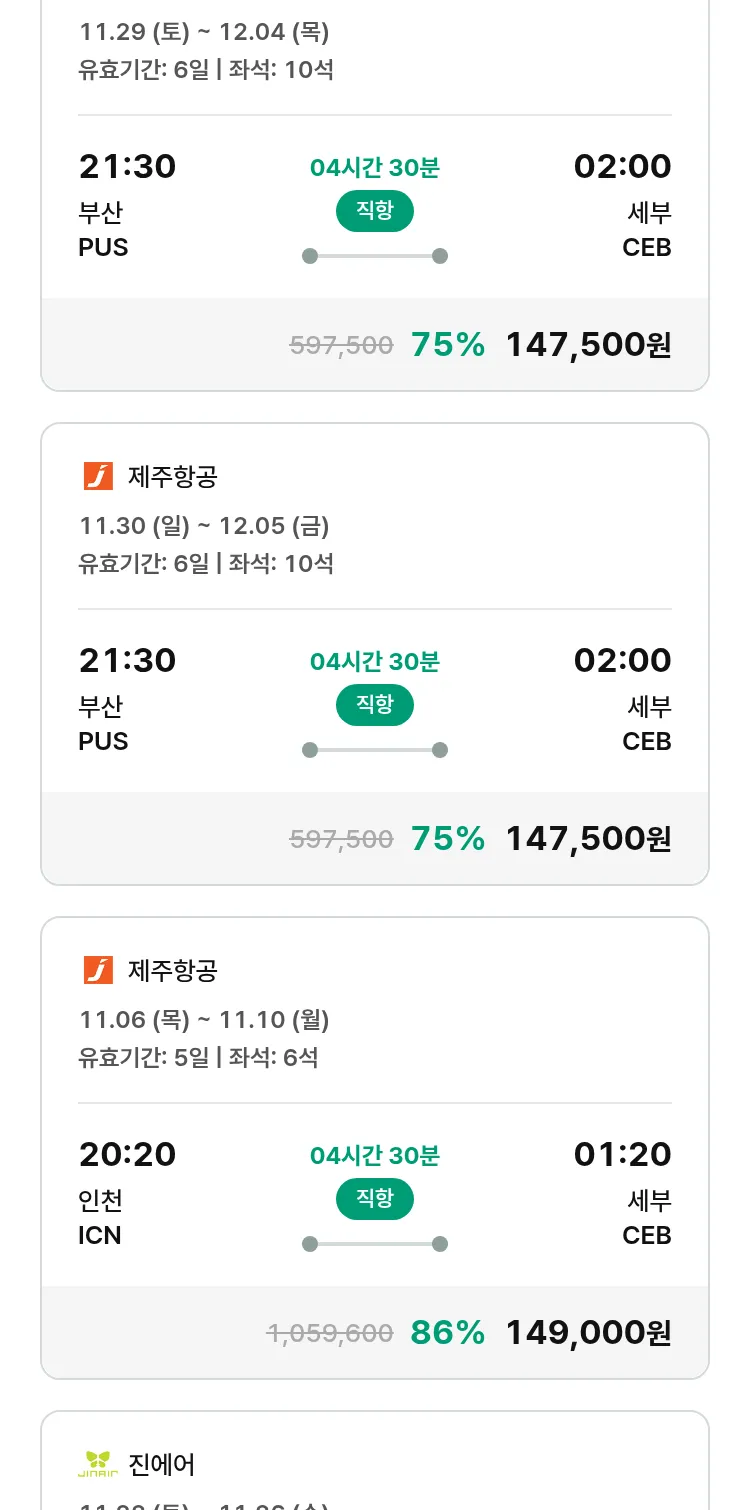Tap the 11.06 (목) ~ 11.10 (월) date range
The image size is (750, 1510).
[204, 1020]
